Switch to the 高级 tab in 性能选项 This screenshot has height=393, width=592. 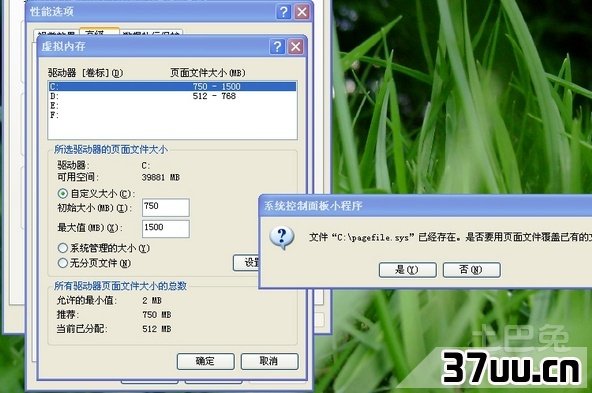point(99,32)
